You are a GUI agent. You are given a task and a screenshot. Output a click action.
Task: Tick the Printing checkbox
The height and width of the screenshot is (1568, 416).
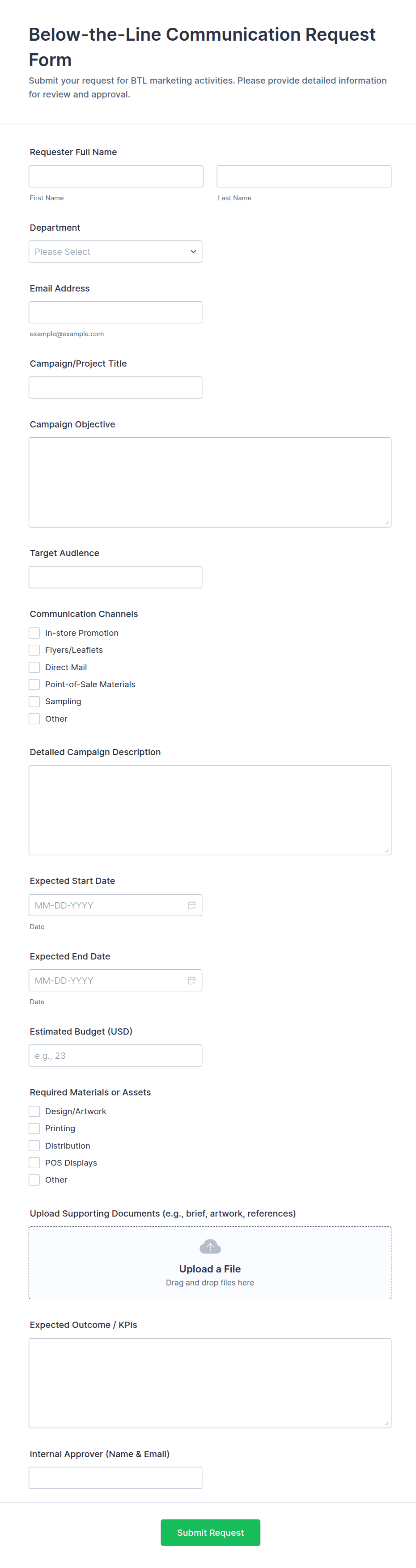pyautogui.click(x=35, y=1128)
